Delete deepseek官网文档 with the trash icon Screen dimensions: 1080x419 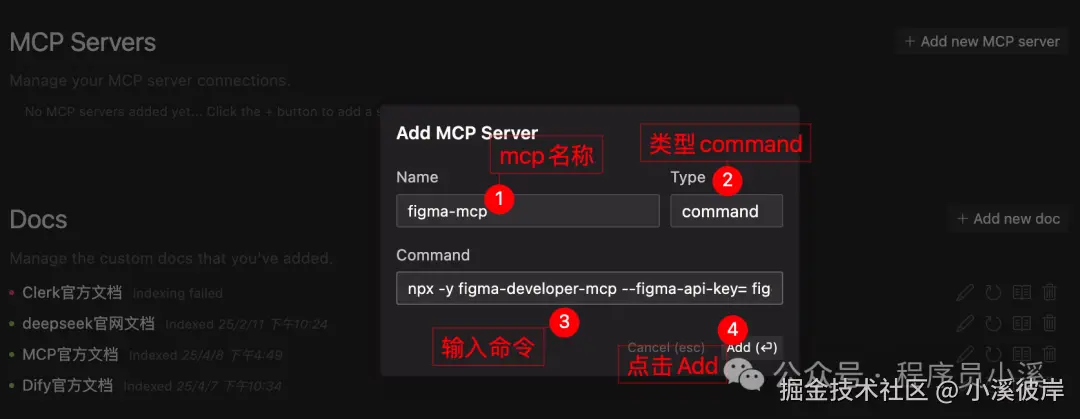[x=1049, y=323]
